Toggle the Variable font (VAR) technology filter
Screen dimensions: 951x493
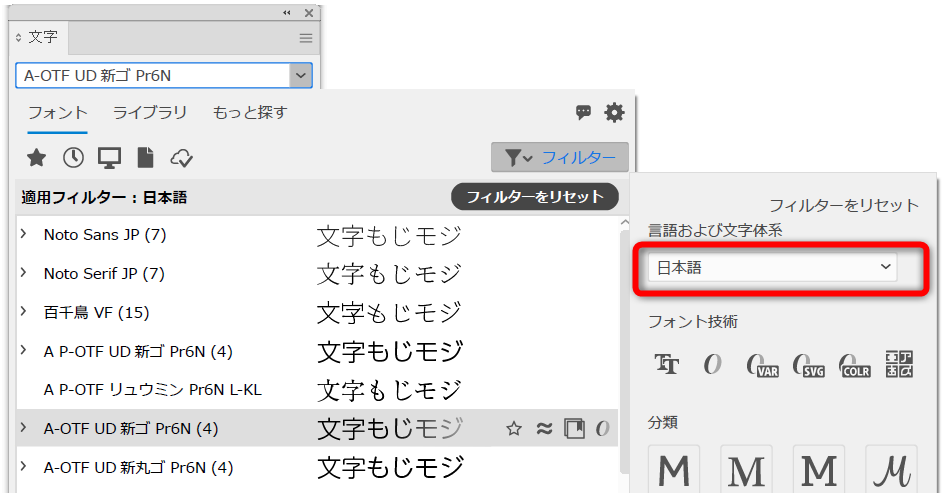tap(762, 365)
